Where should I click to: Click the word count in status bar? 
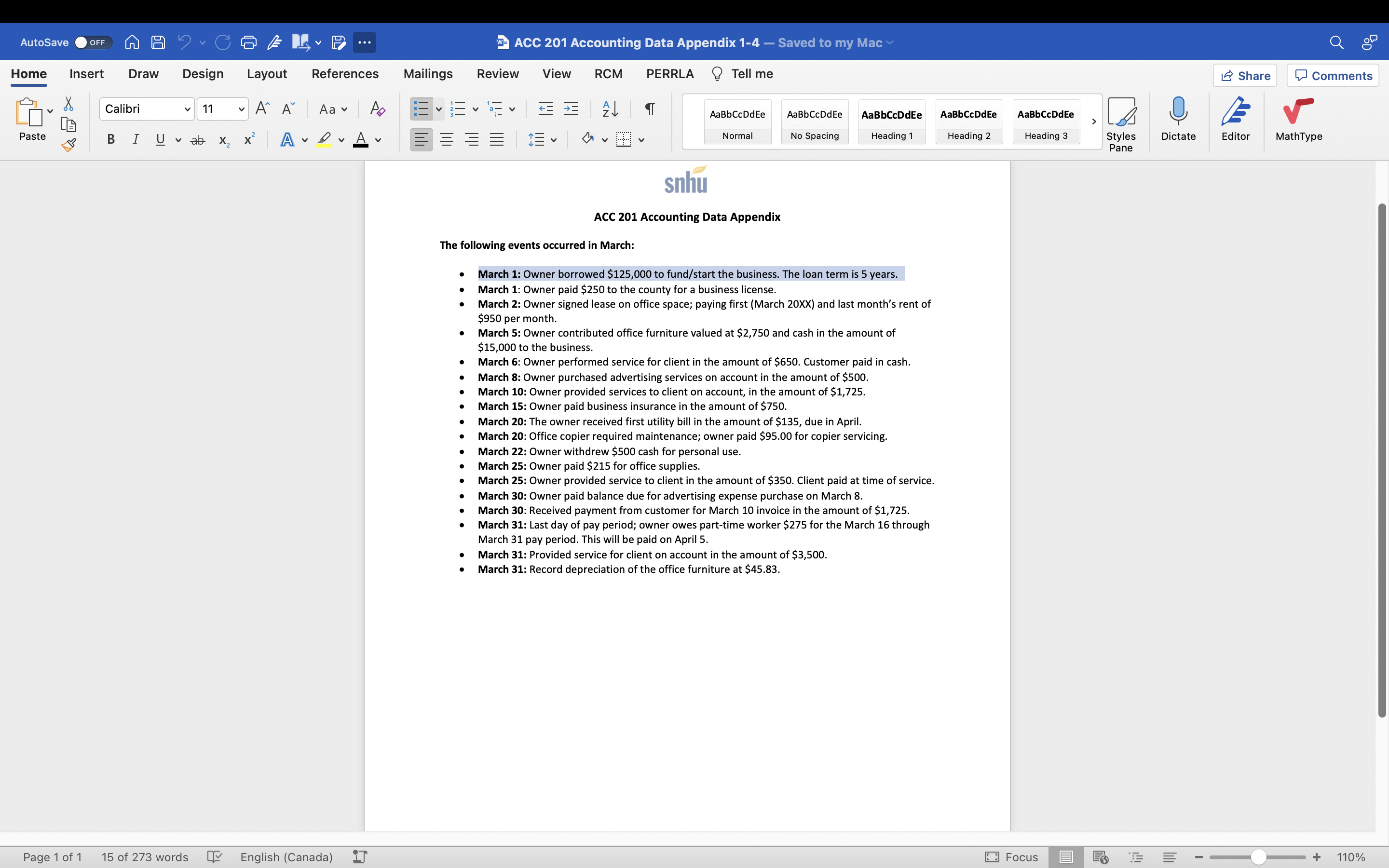[145, 856]
